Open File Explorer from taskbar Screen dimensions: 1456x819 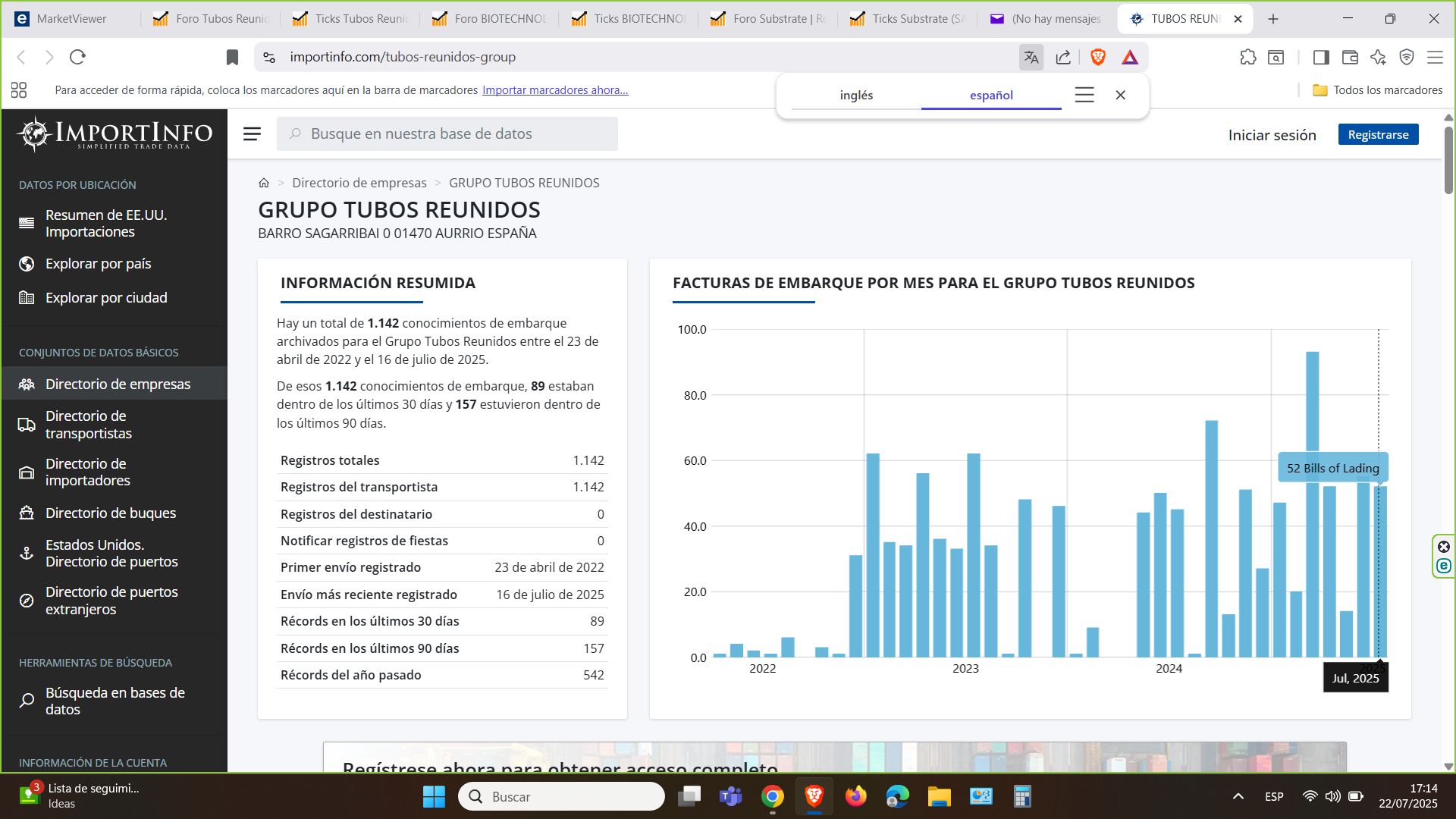(x=939, y=796)
